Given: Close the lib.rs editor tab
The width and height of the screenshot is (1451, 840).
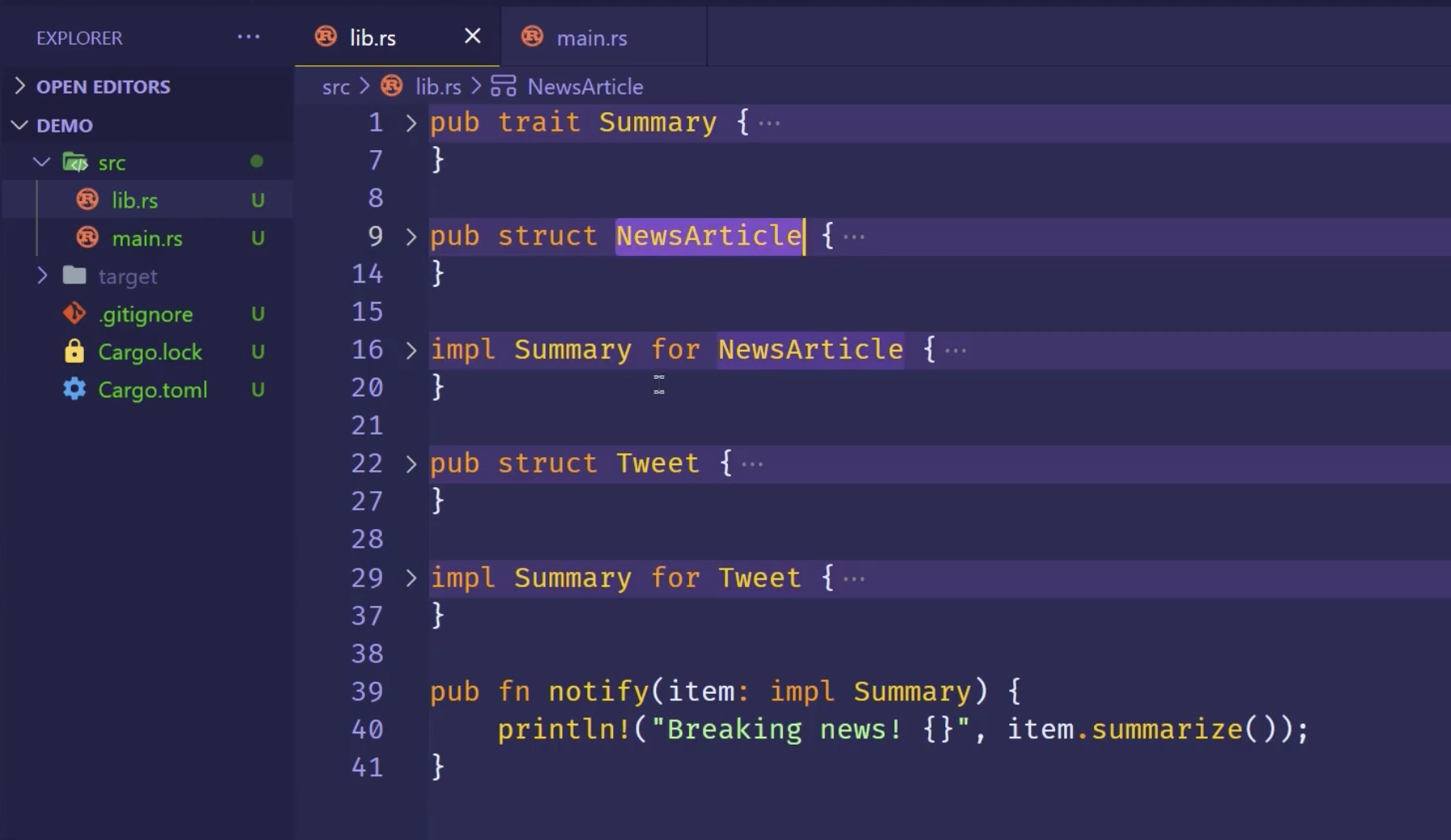Looking at the screenshot, I should tap(473, 36).
